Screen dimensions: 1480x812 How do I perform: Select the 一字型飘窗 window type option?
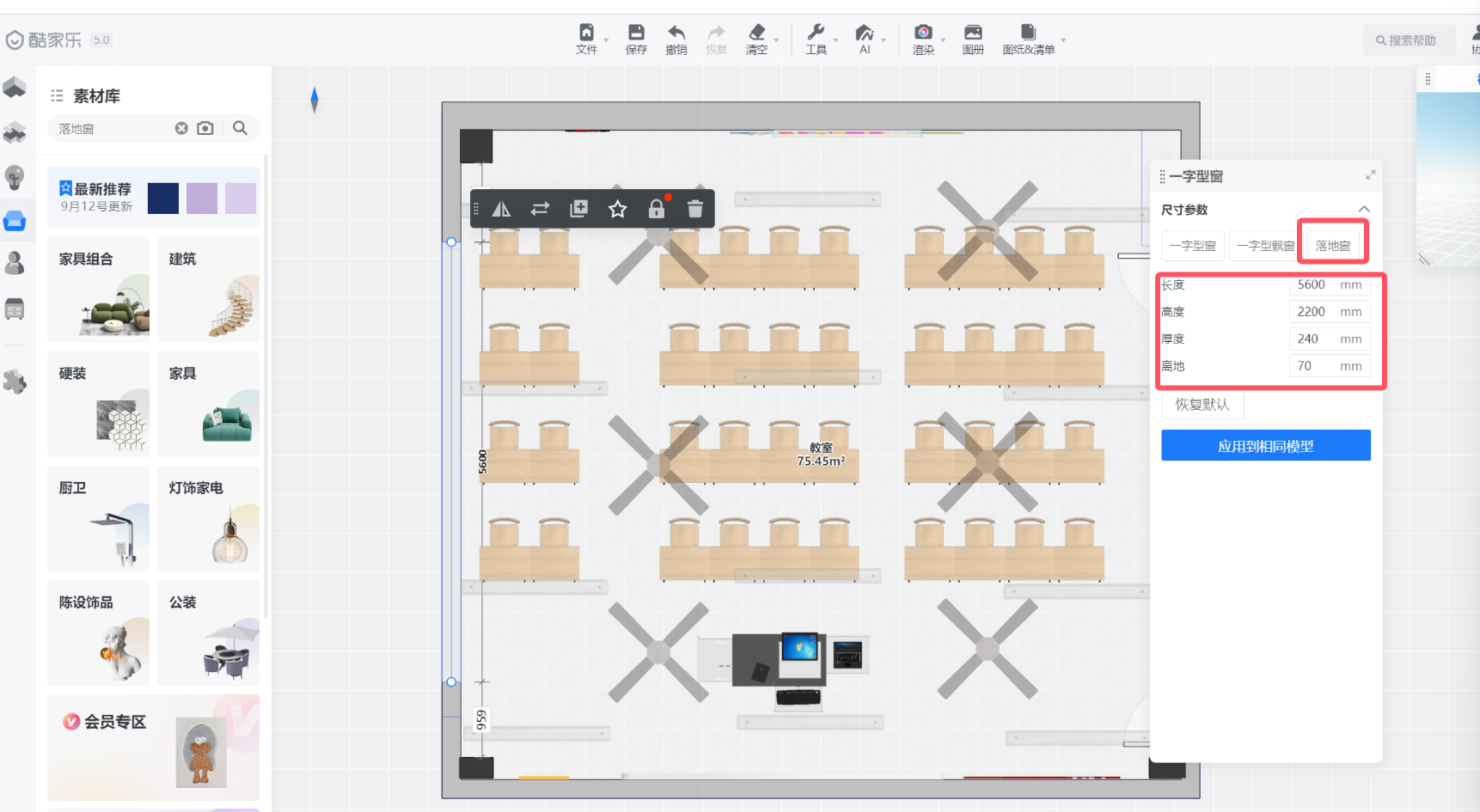coord(1265,246)
